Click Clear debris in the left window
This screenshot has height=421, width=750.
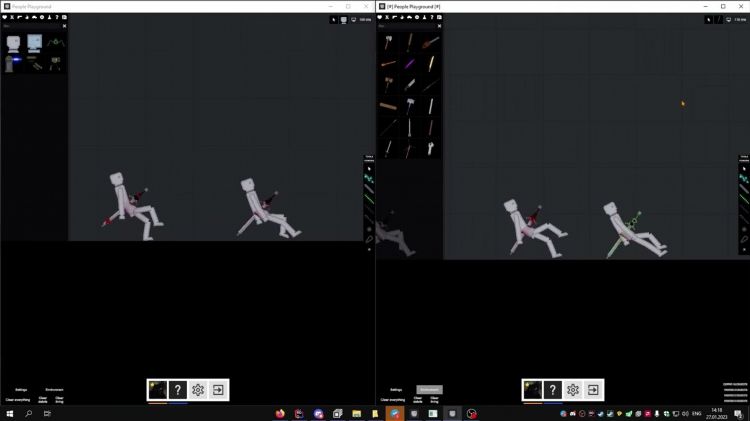[x=43, y=399]
